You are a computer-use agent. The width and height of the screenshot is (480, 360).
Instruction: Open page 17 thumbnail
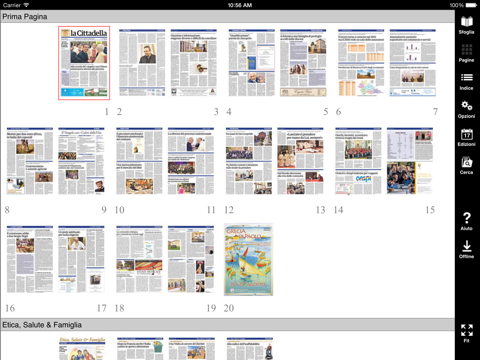tap(81, 259)
